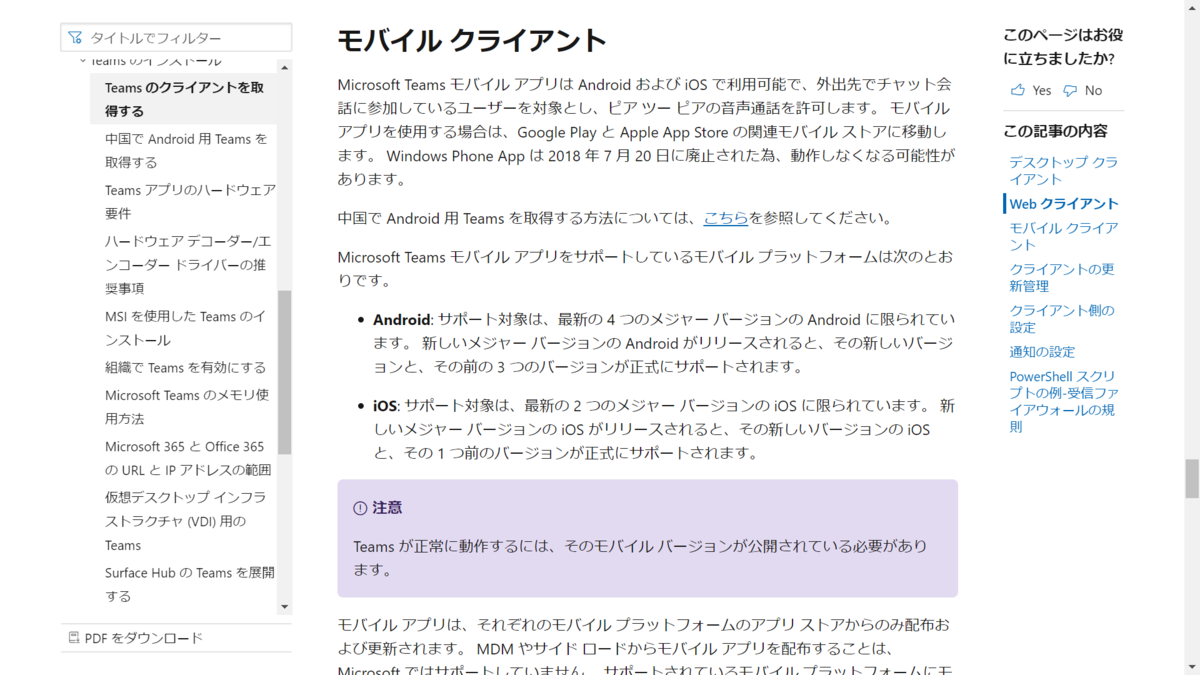The width and height of the screenshot is (1200, 675).
Task: Open ハードウェア デコーダー/エンコーダー ドライバーの推奨事項
Action: [188, 264]
